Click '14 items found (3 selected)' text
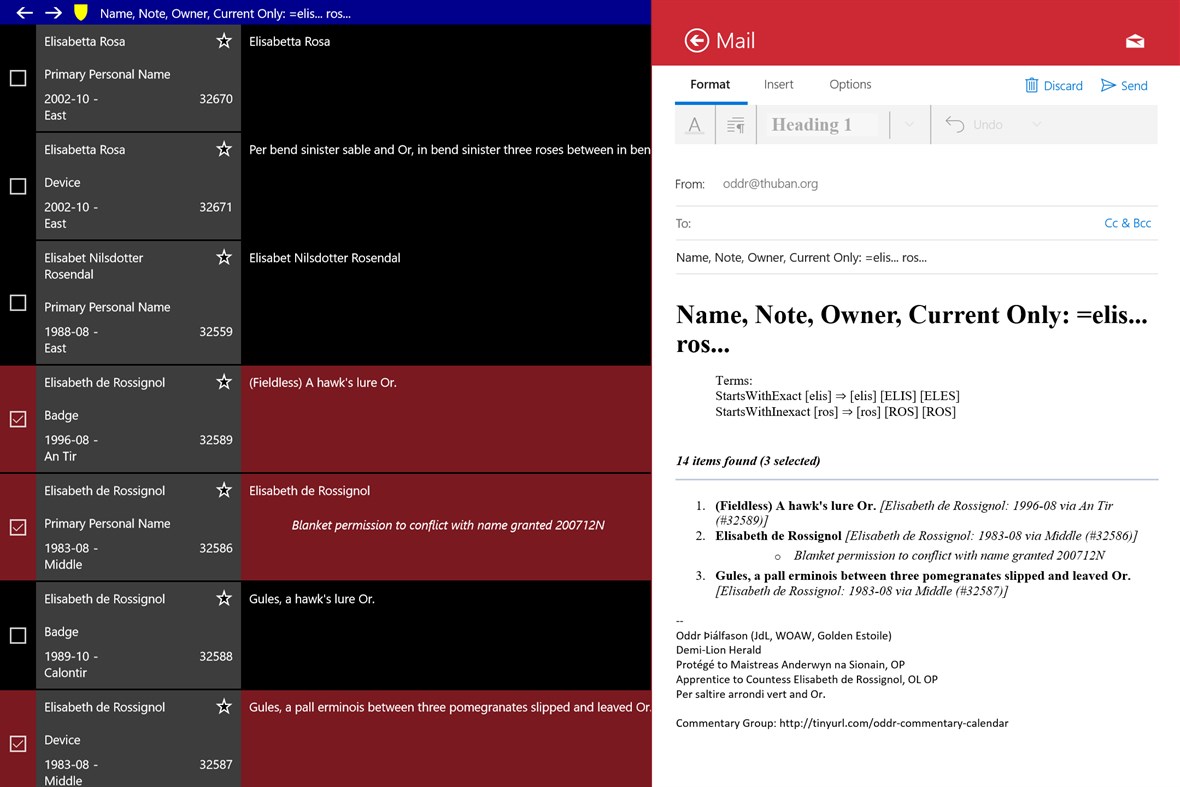This screenshot has width=1180, height=787. click(748, 460)
